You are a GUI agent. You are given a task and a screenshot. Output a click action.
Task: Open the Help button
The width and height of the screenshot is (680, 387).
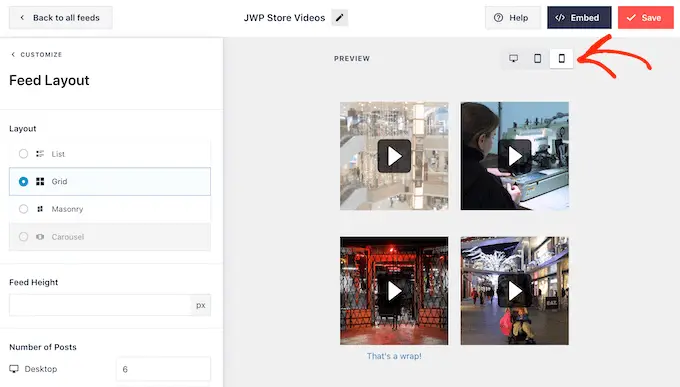pyautogui.click(x=513, y=18)
